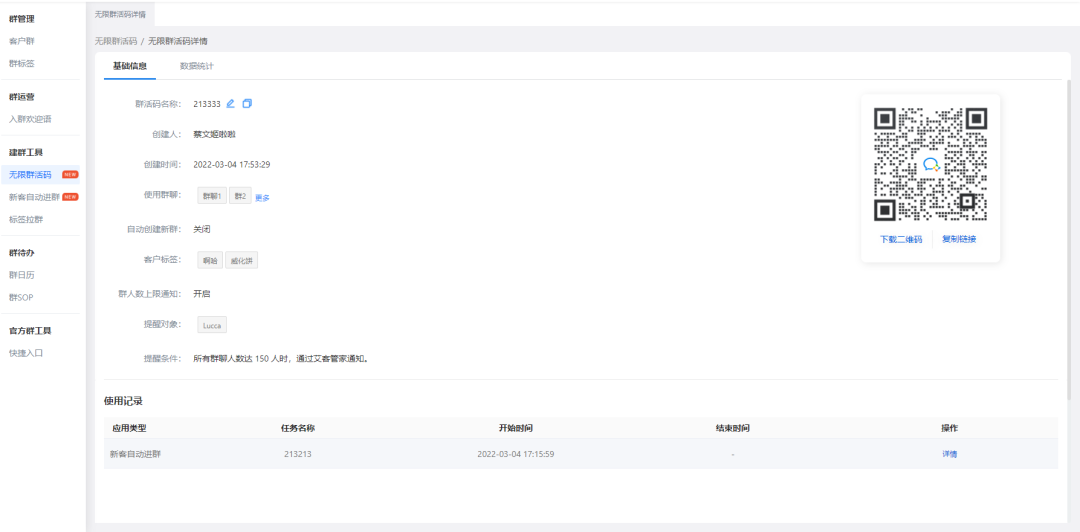Screen dimensions: 1080x532
Task: Click the 新客自动进群 table cell
Action: click(136, 454)
